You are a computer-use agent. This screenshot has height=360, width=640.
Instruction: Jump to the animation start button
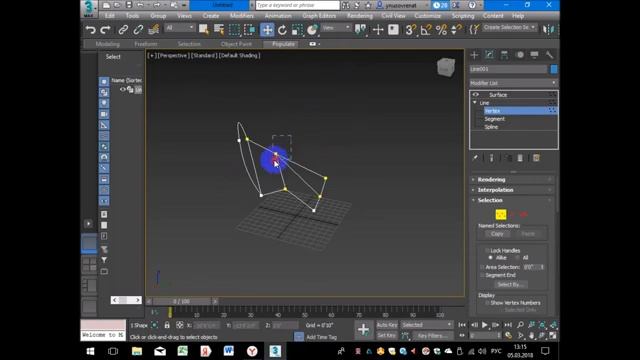tap(462, 325)
